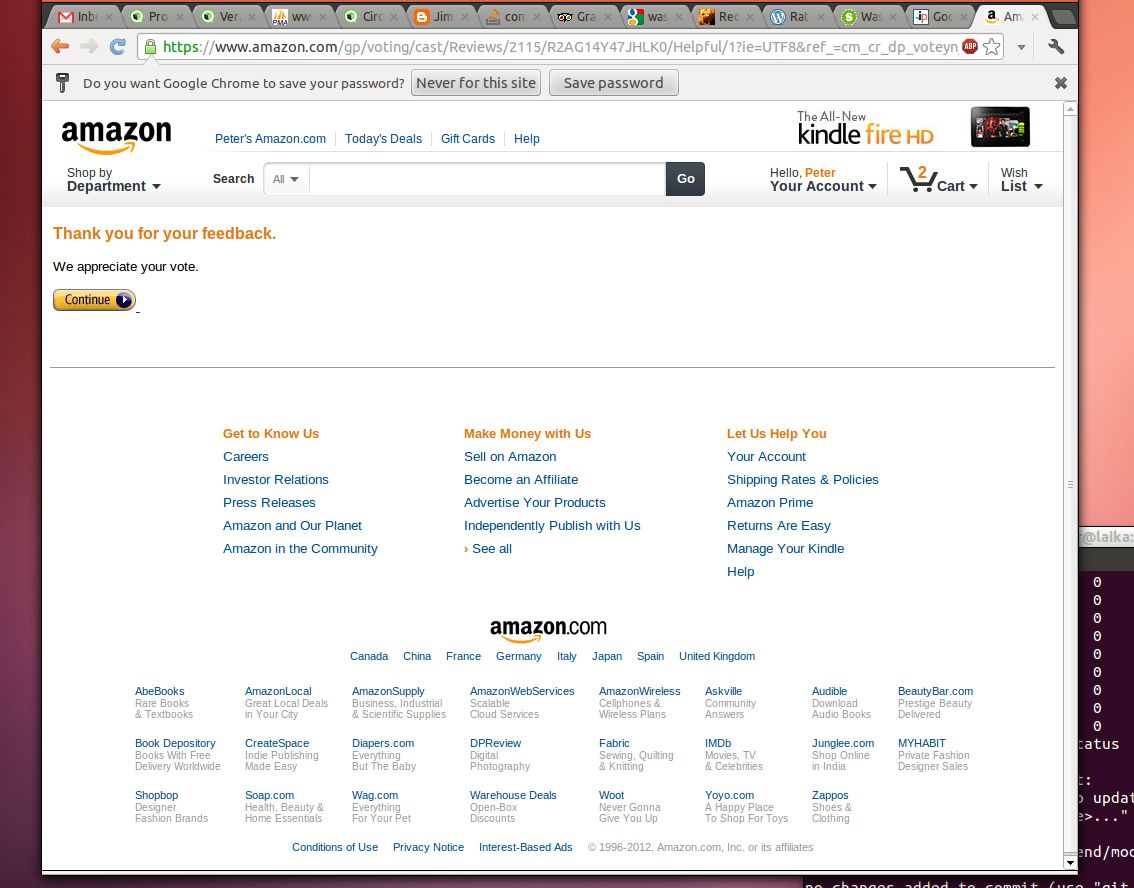
Task: Open Become an Affiliate link
Action: pos(521,479)
